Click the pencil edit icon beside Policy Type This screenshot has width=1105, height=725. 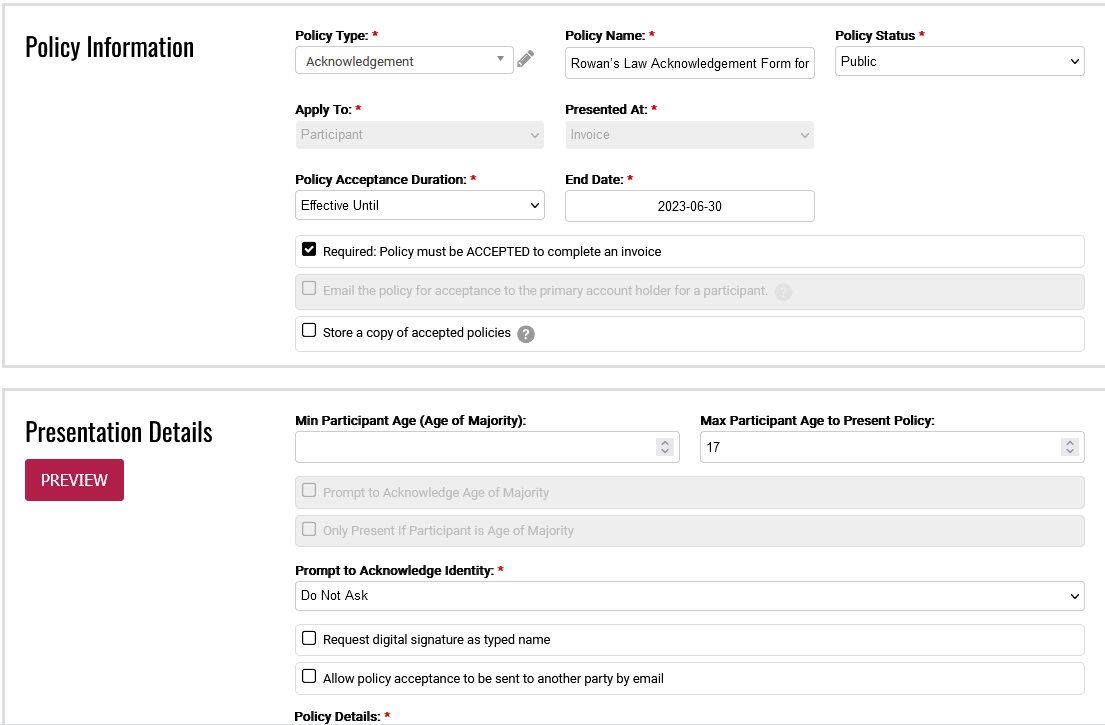click(526, 60)
